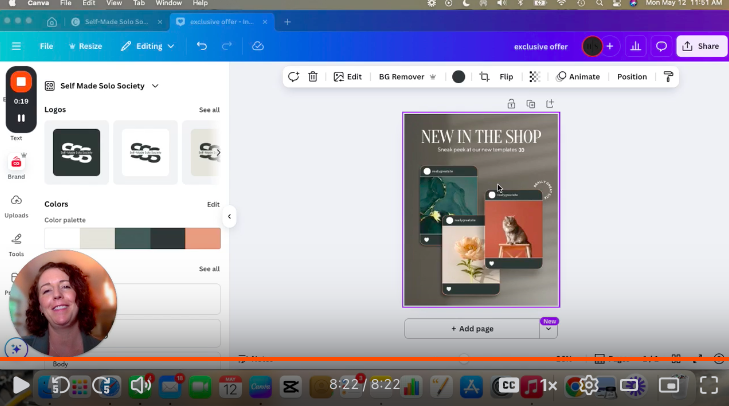The image size is (729, 406).
Task: Select the dark background logo thumbnail
Action: [76, 153]
